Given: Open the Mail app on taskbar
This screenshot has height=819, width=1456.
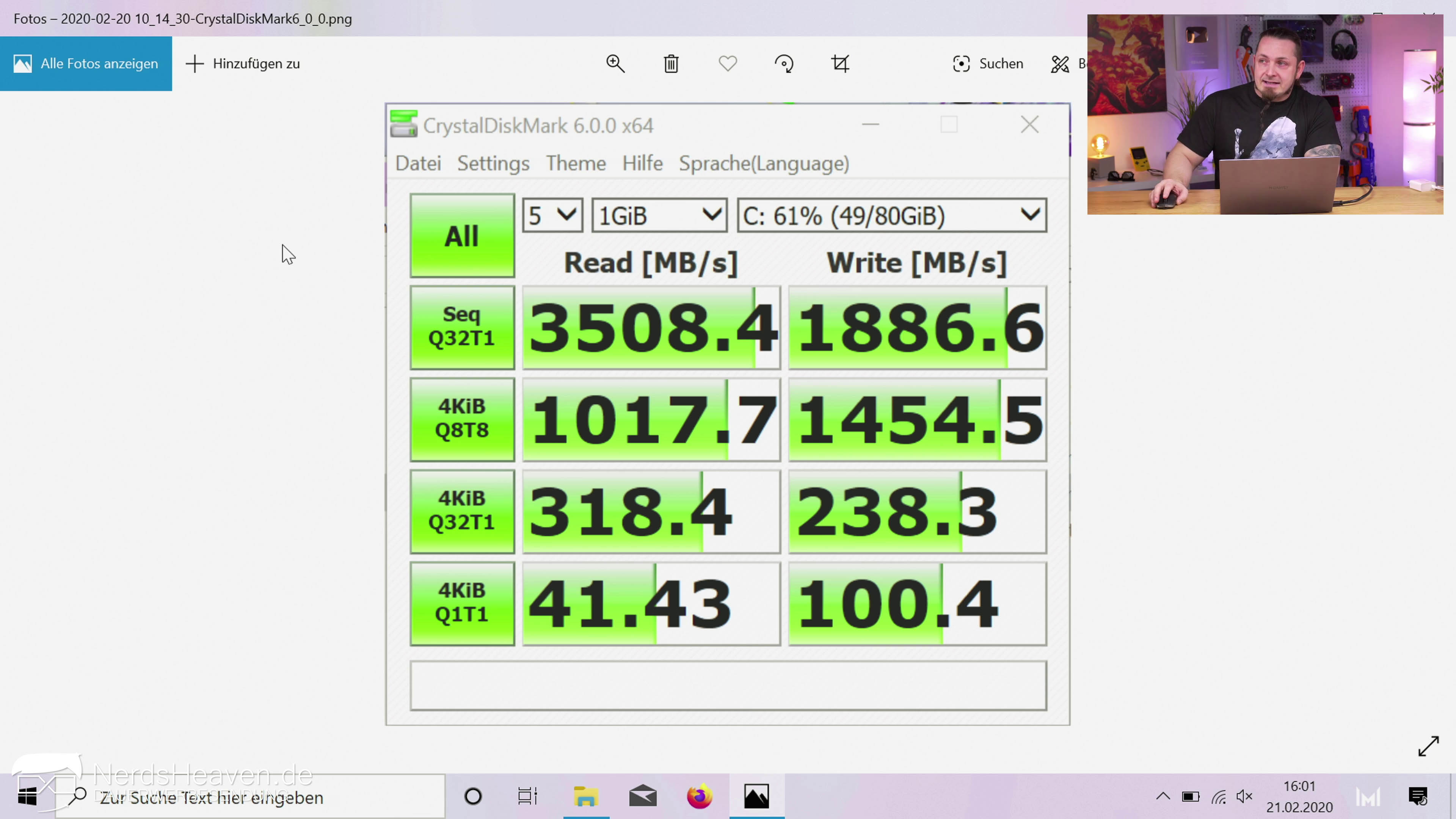Looking at the screenshot, I should click(643, 796).
